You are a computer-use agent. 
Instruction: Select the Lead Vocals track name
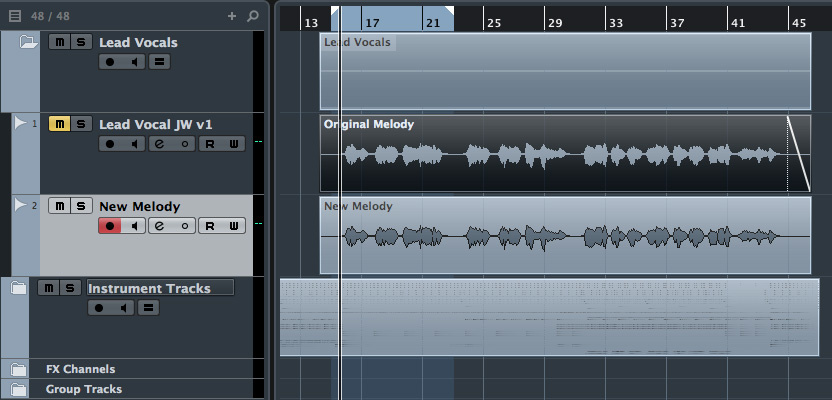coord(138,42)
